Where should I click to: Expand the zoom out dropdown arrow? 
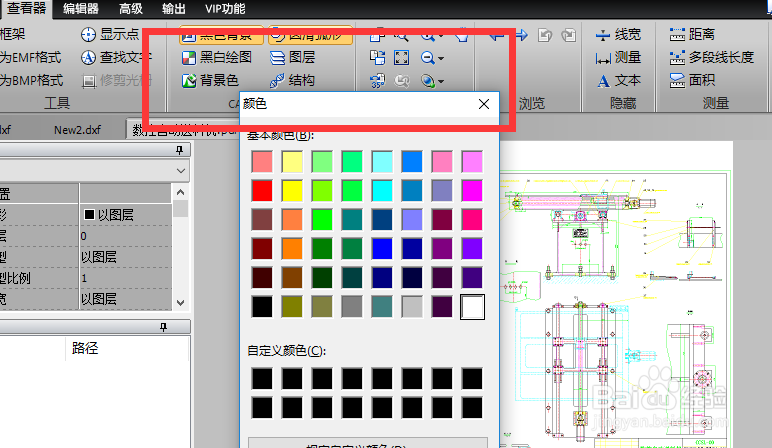tap(441, 58)
